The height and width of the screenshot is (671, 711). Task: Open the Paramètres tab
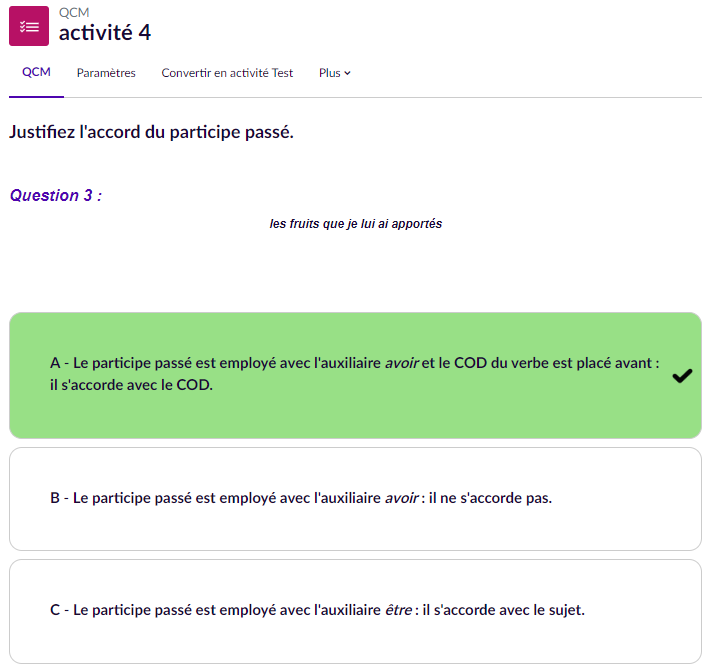[x=106, y=73]
